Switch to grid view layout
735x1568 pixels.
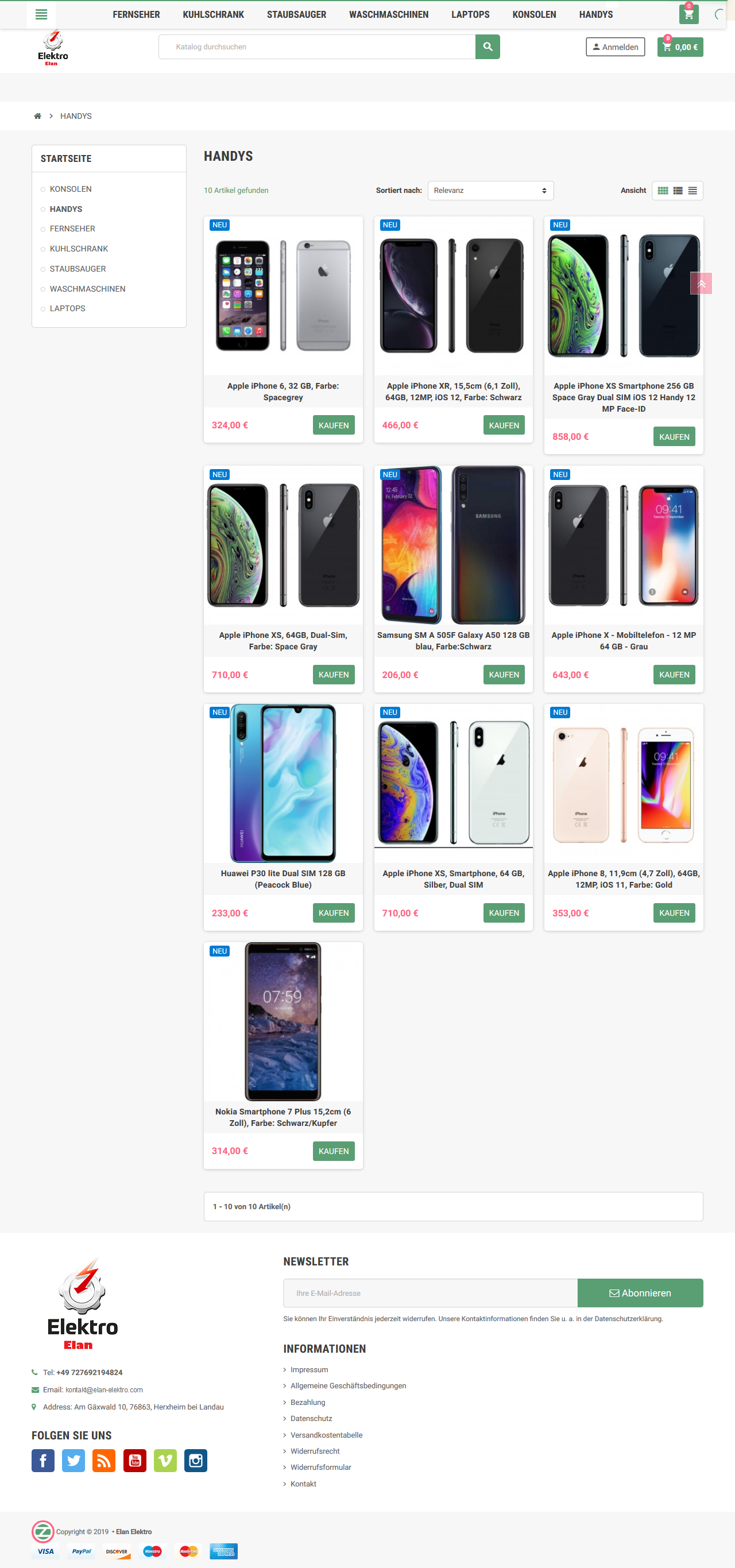point(663,191)
